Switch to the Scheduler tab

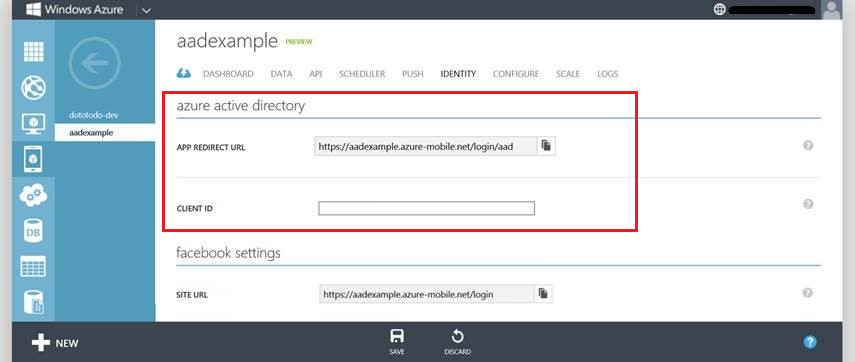tap(362, 74)
